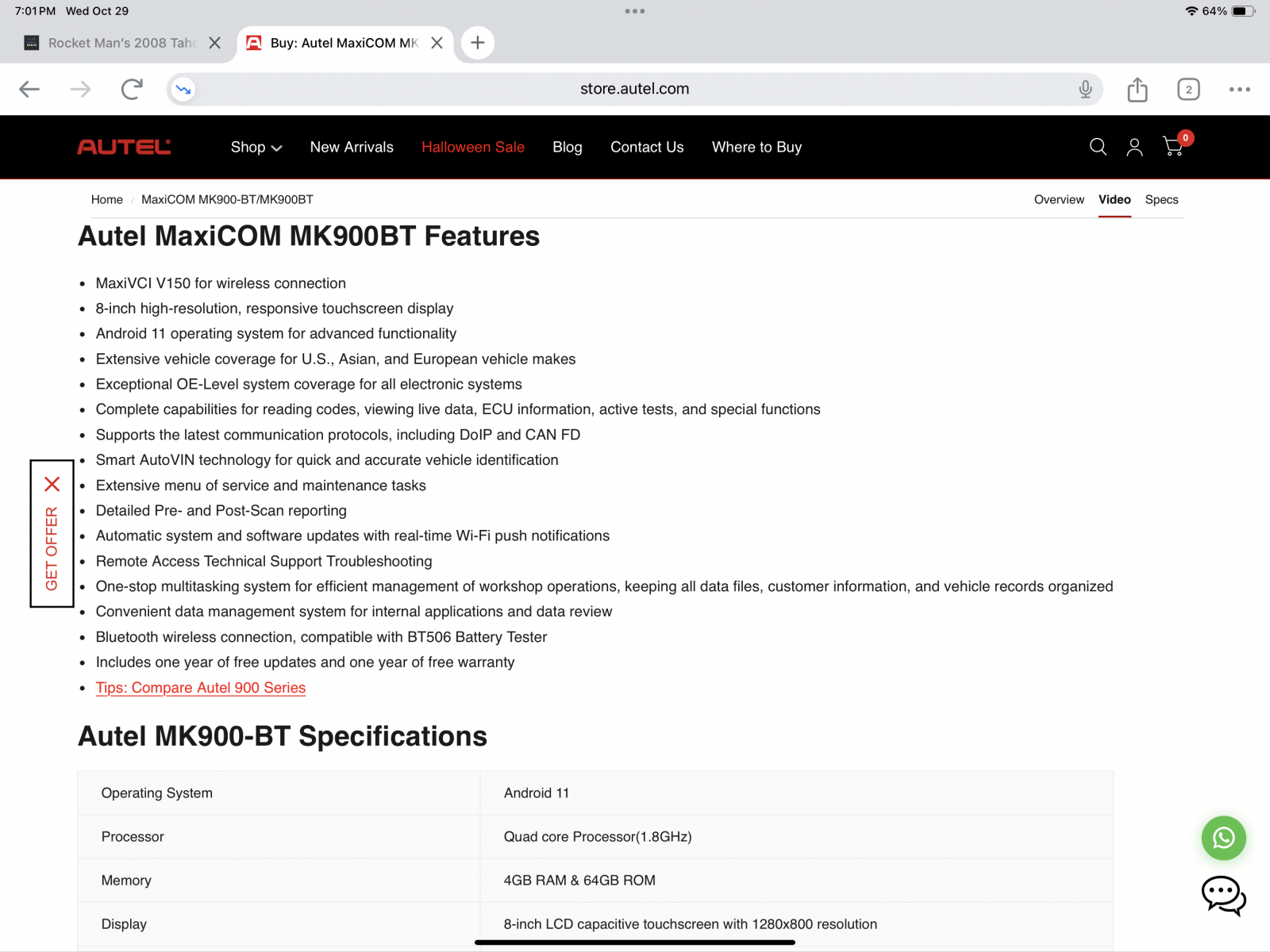Tap the store.autel.com address bar
This screenshot has width=1270, height=952.
pos(634,89)
